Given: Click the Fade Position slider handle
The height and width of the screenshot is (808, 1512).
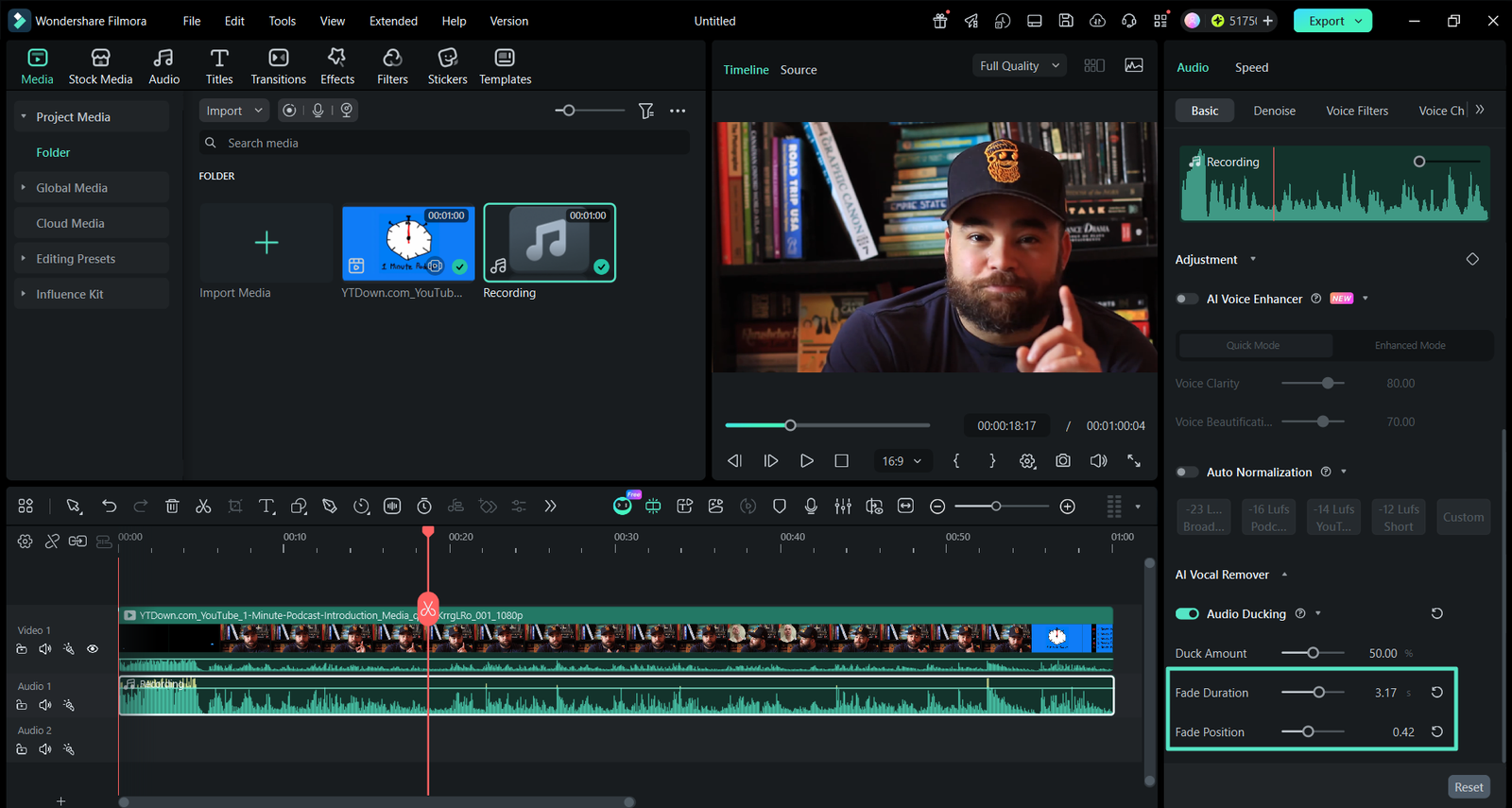Looking at the screenshot, I should pos(1308,731).
